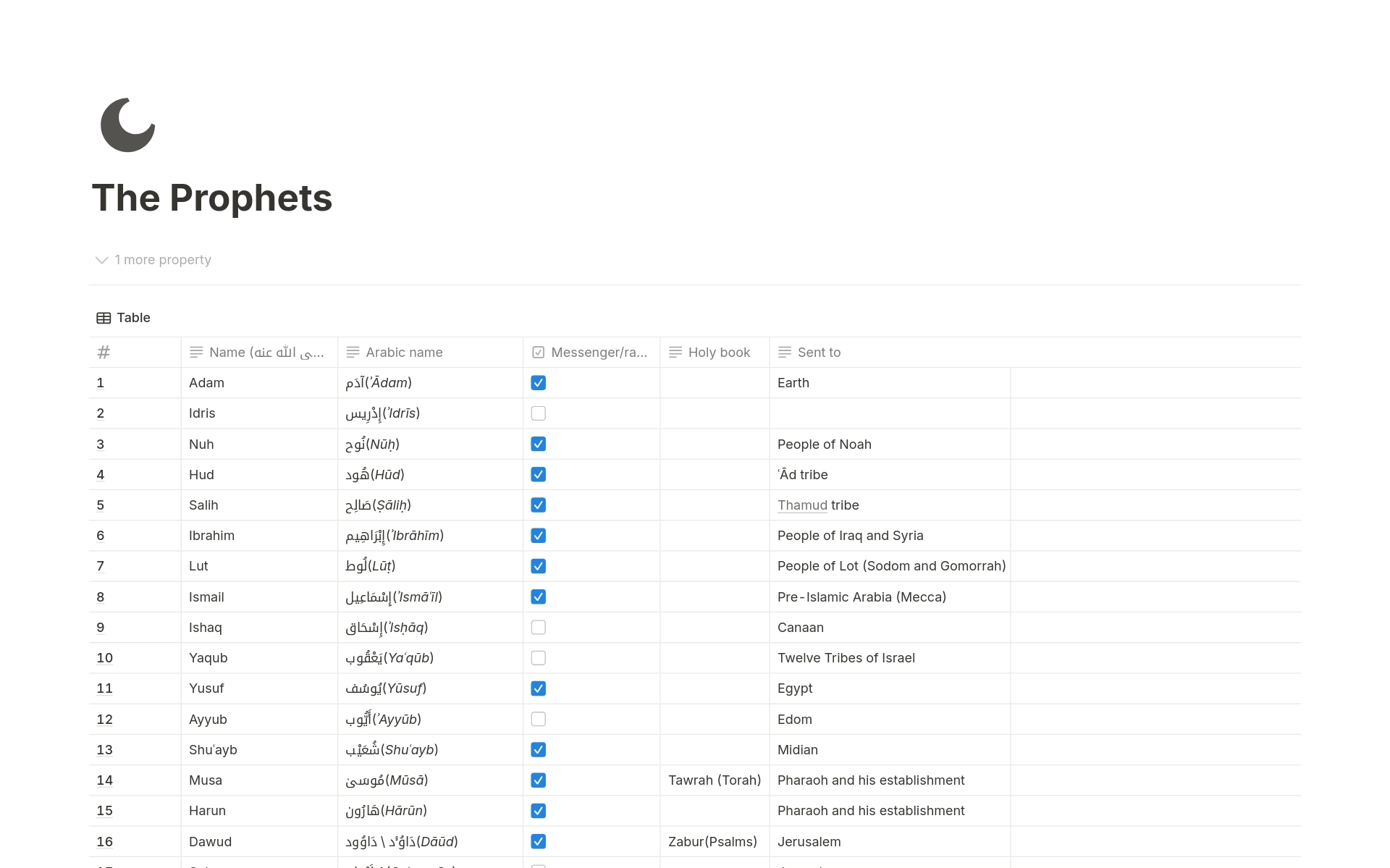Click The Prophets title text
This screenshot has width=1390, height=868.
(212, 196)
